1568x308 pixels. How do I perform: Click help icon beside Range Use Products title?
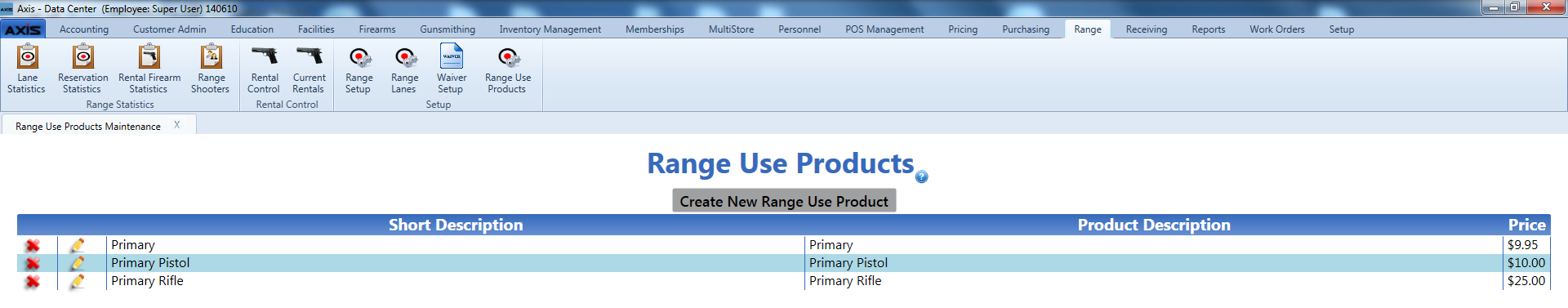(x=922, y=176)
